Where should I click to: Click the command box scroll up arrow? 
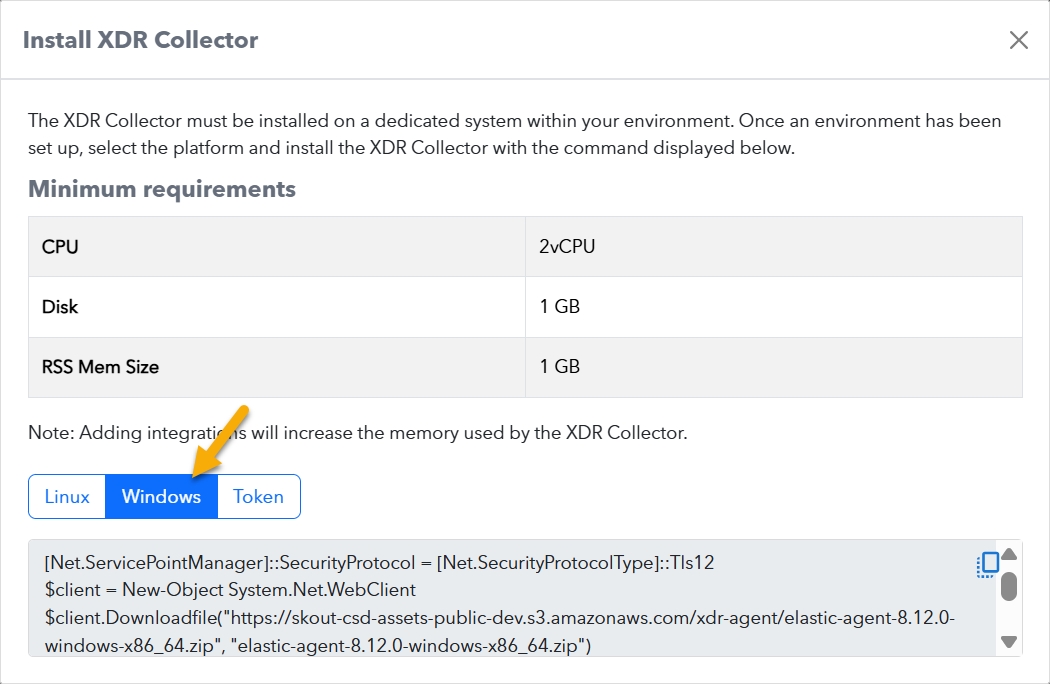coord(1009,555)
